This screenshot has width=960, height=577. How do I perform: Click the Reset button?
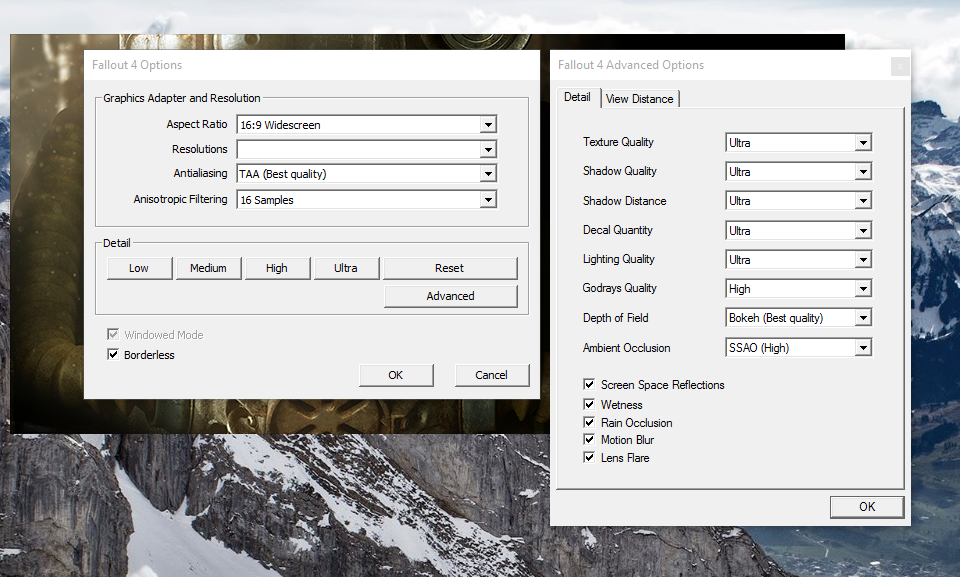(450, 268)
